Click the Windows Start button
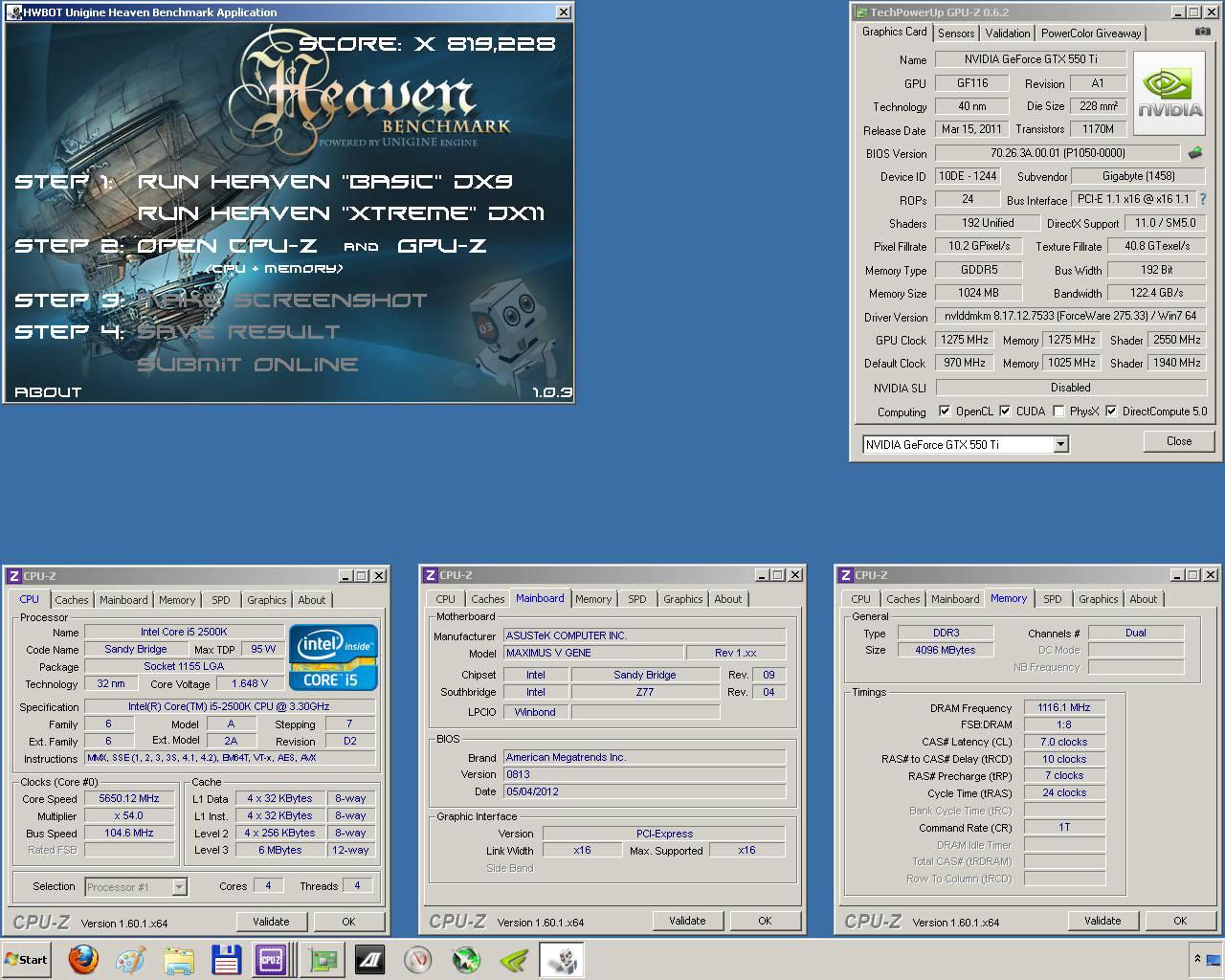This screenshot has height=980, width=1225. point(26,959)
